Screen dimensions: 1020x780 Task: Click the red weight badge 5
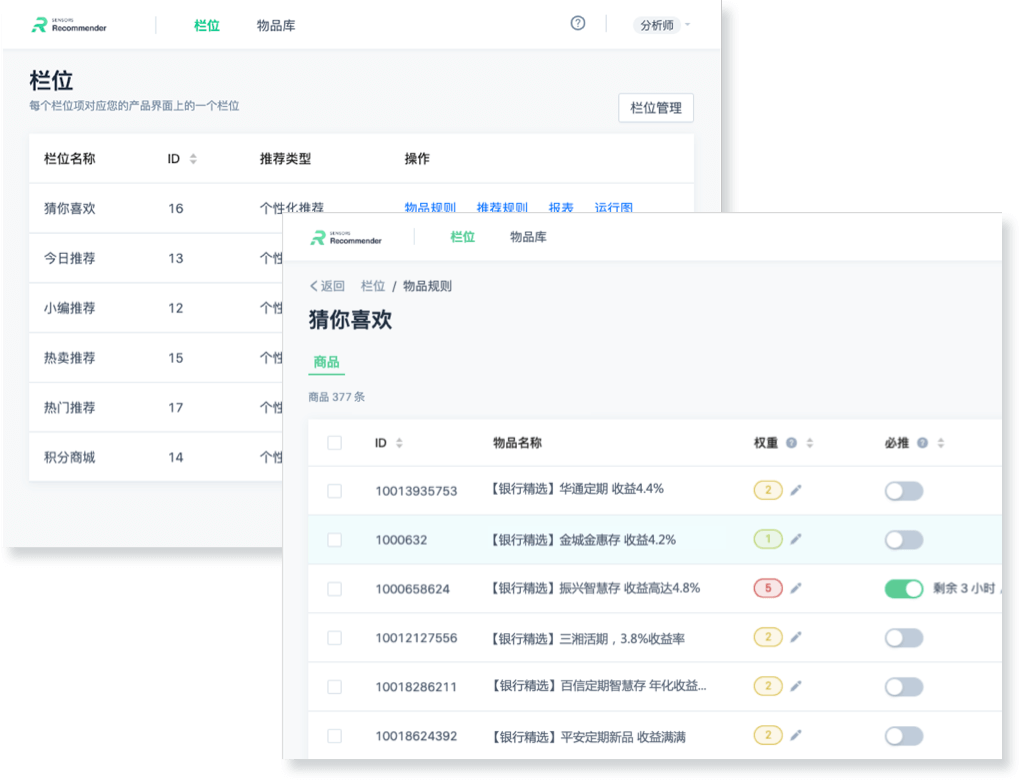767,588
